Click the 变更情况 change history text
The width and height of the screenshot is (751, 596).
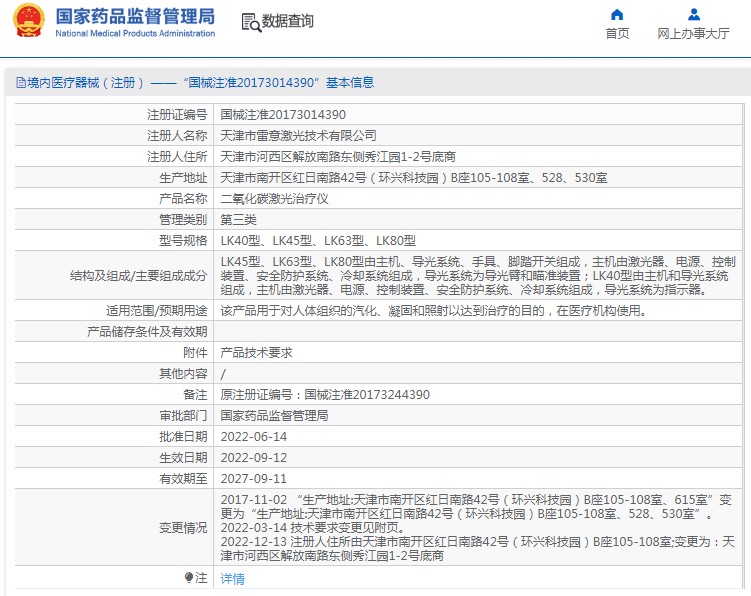(x=477, y=528)
